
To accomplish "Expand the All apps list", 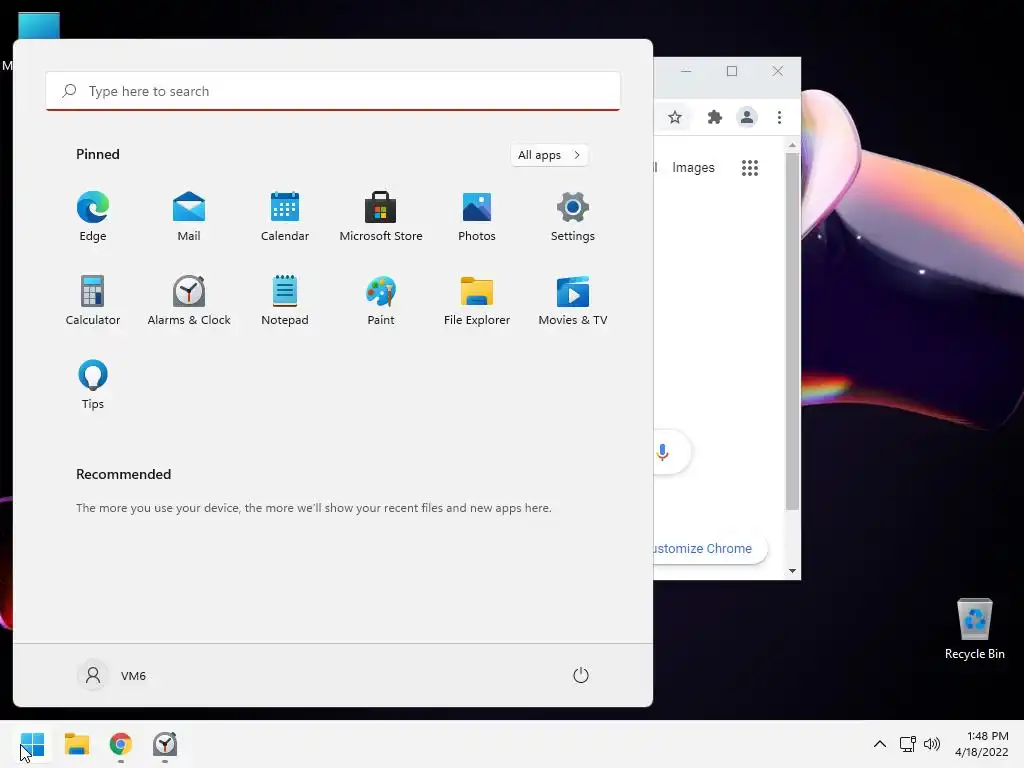I will 549,155.
